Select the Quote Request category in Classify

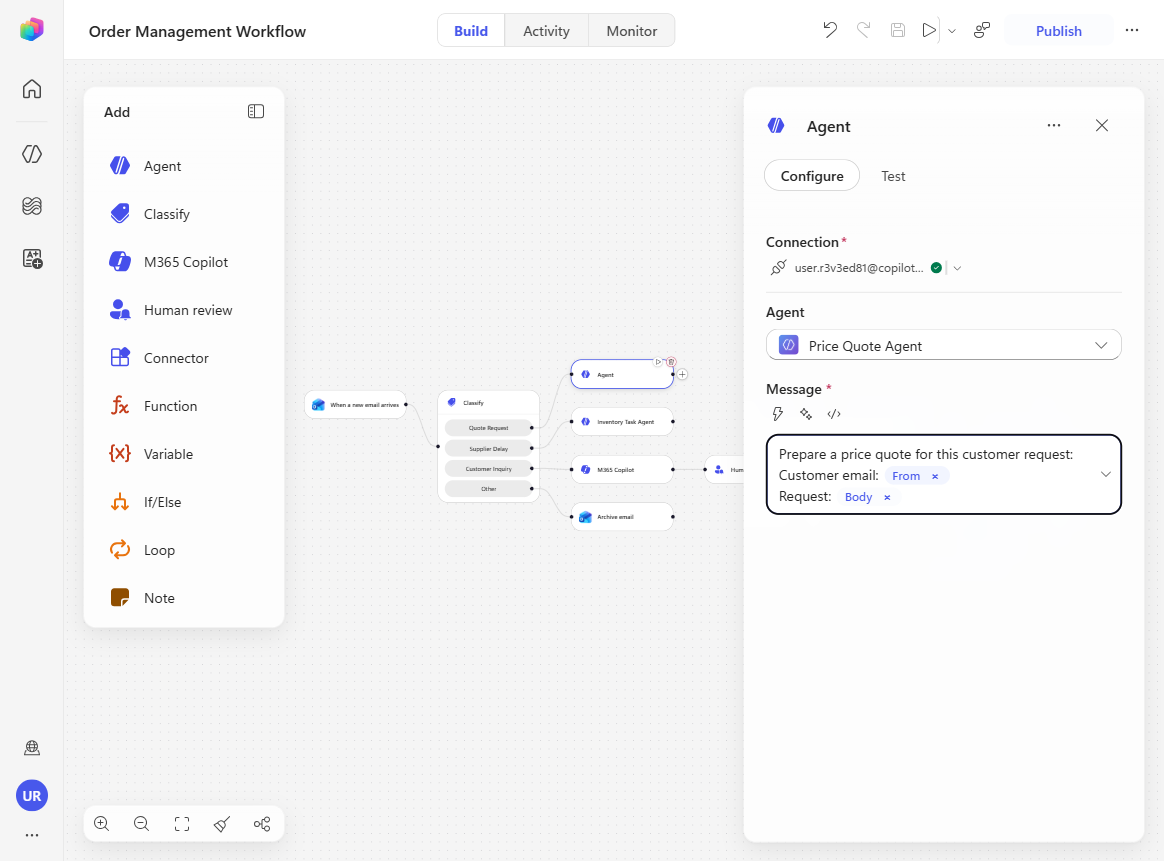point(488,428)
